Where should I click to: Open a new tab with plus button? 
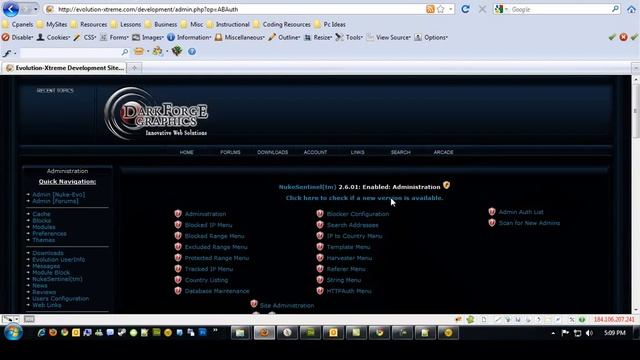click(x=134, y=68)
